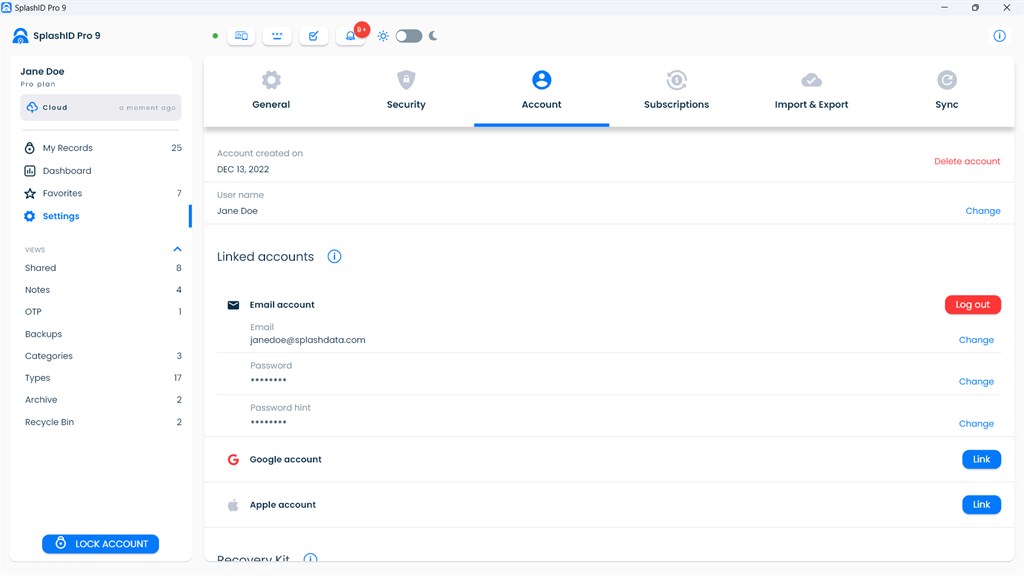Open the Import & Export tab
1024x576 pixels.
point(811,91)
